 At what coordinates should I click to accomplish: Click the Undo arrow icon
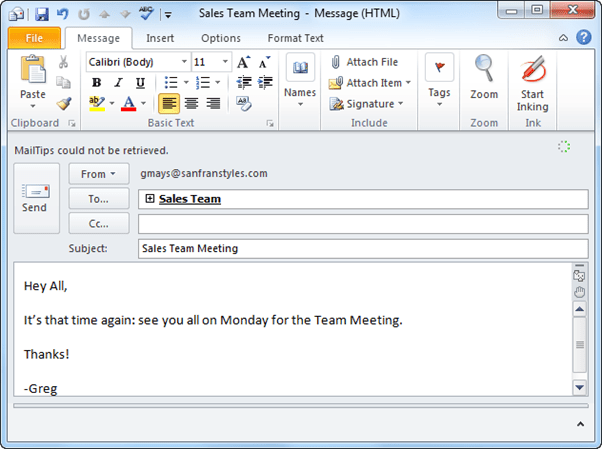[x=62, y=14]
